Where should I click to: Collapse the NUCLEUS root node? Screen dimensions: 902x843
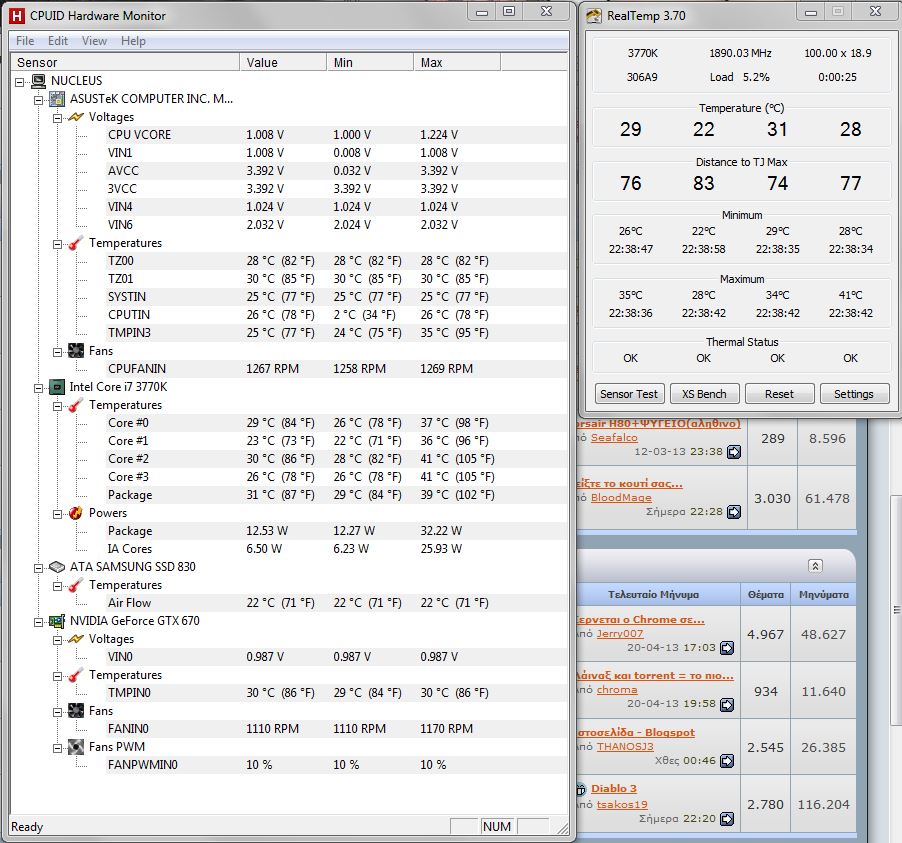point(20,82)
